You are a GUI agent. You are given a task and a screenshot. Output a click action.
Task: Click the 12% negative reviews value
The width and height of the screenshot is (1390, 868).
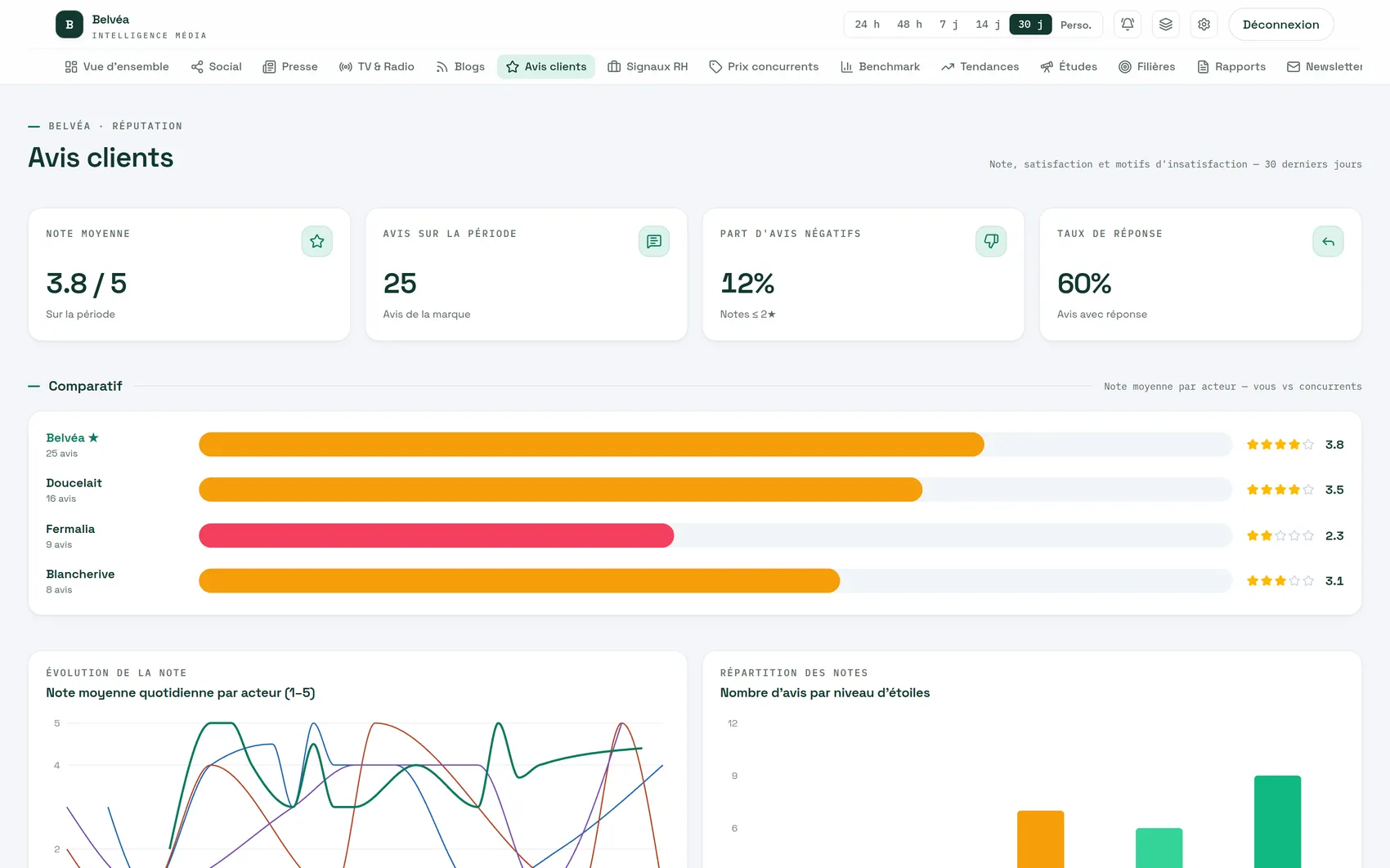(x=747, y=284)
